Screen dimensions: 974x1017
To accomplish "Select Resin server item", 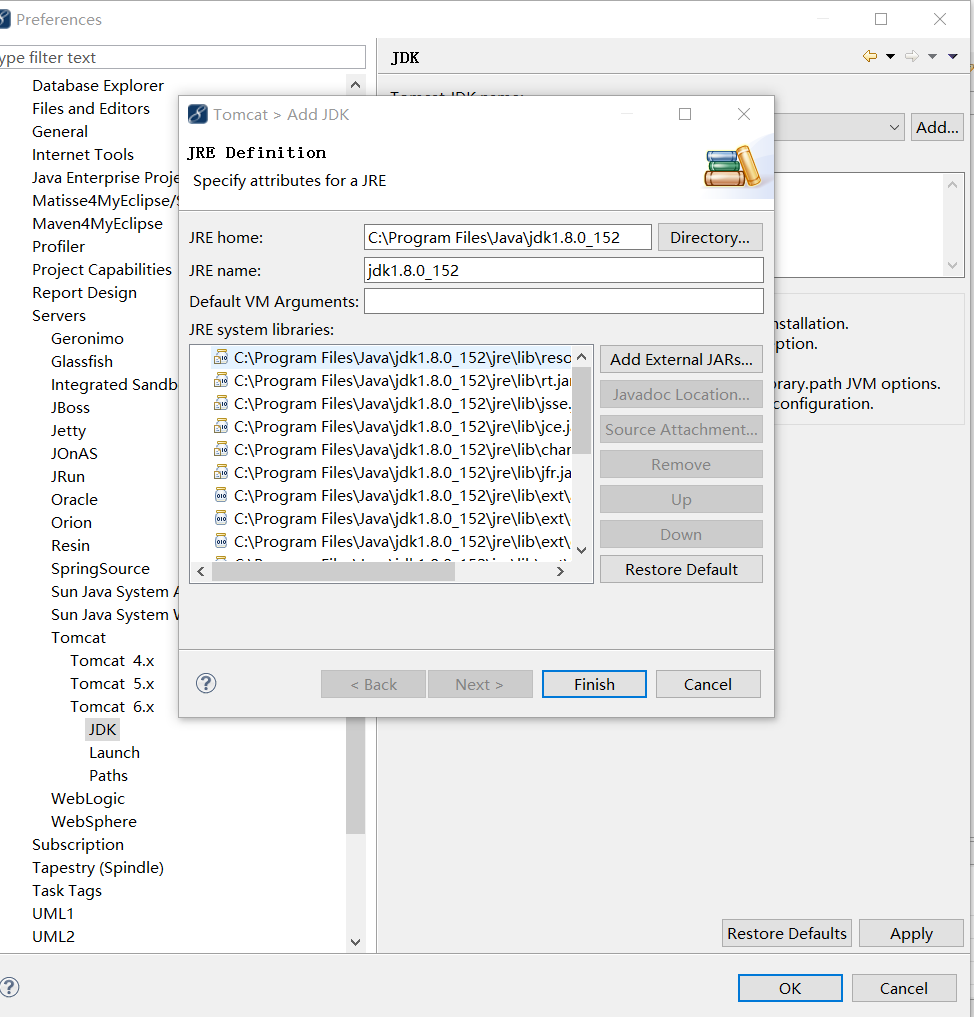I will point(70,546).
